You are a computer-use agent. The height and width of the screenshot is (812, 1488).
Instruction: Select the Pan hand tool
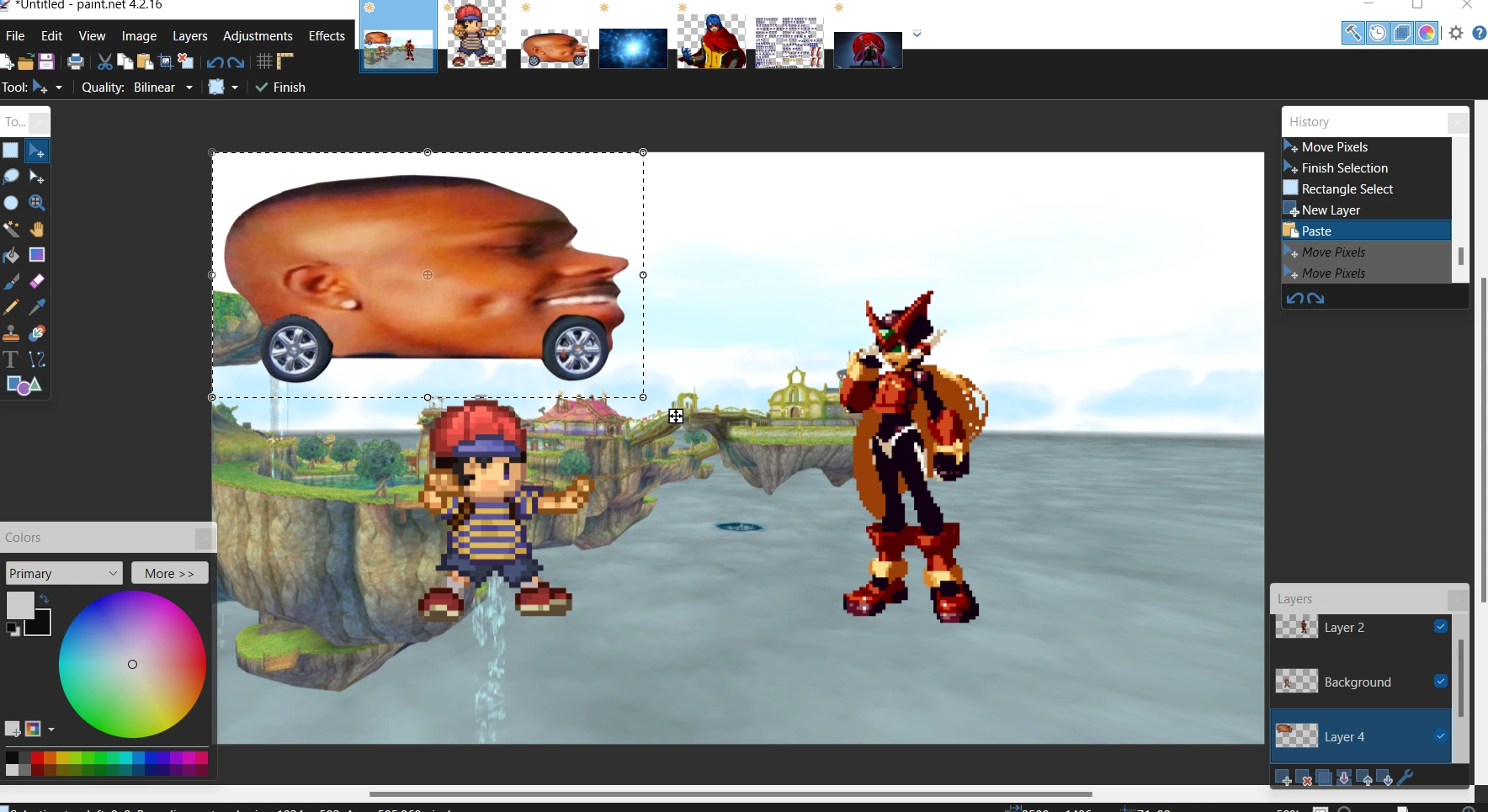(x=37, y=229)
